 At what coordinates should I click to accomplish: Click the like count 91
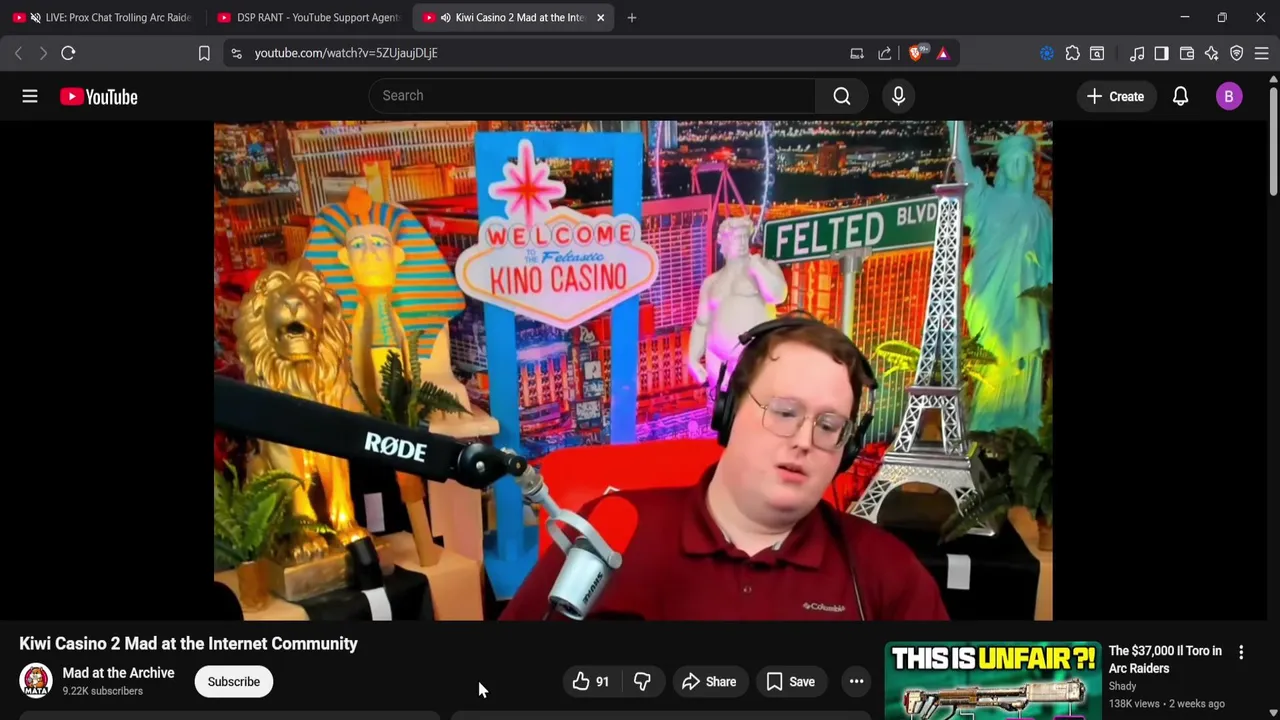click(x=602, y=682)
